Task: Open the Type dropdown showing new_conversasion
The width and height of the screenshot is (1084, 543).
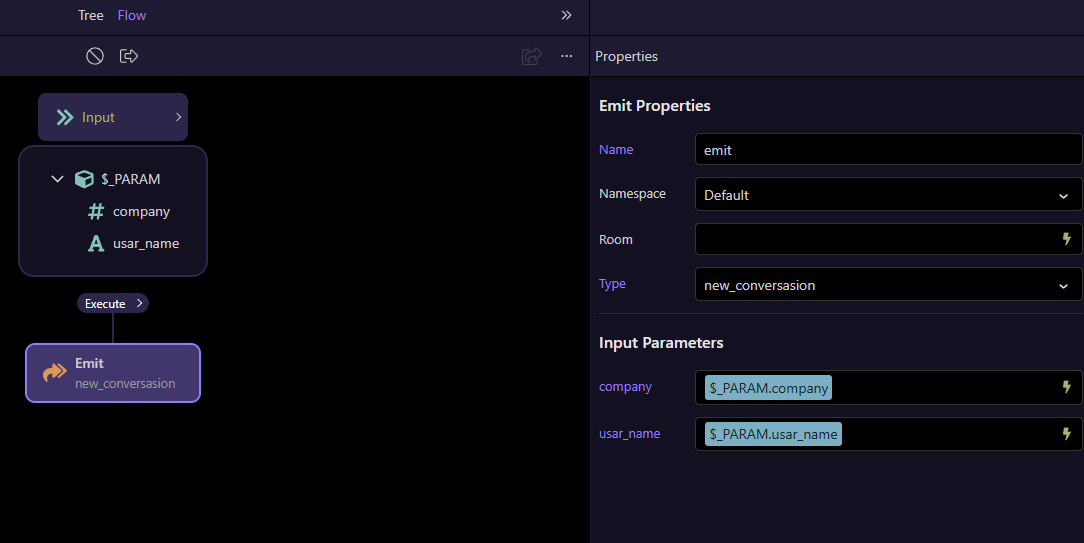Action: pyautogui.click(x=887, y=285)
